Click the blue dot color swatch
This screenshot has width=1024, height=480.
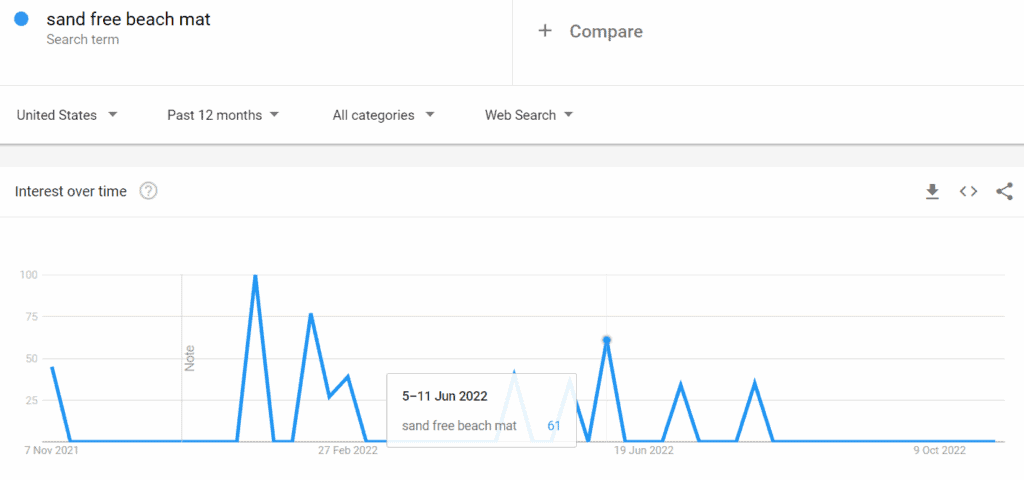(x=21, y=19)
